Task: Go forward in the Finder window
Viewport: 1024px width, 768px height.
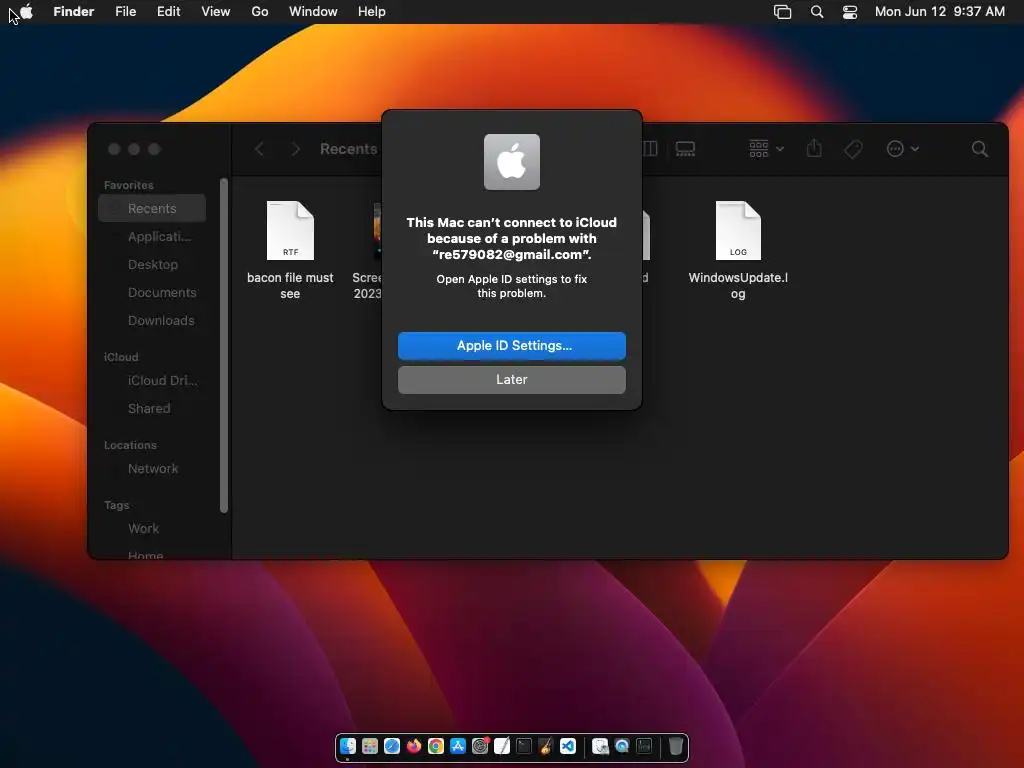Action: [295, 149]
